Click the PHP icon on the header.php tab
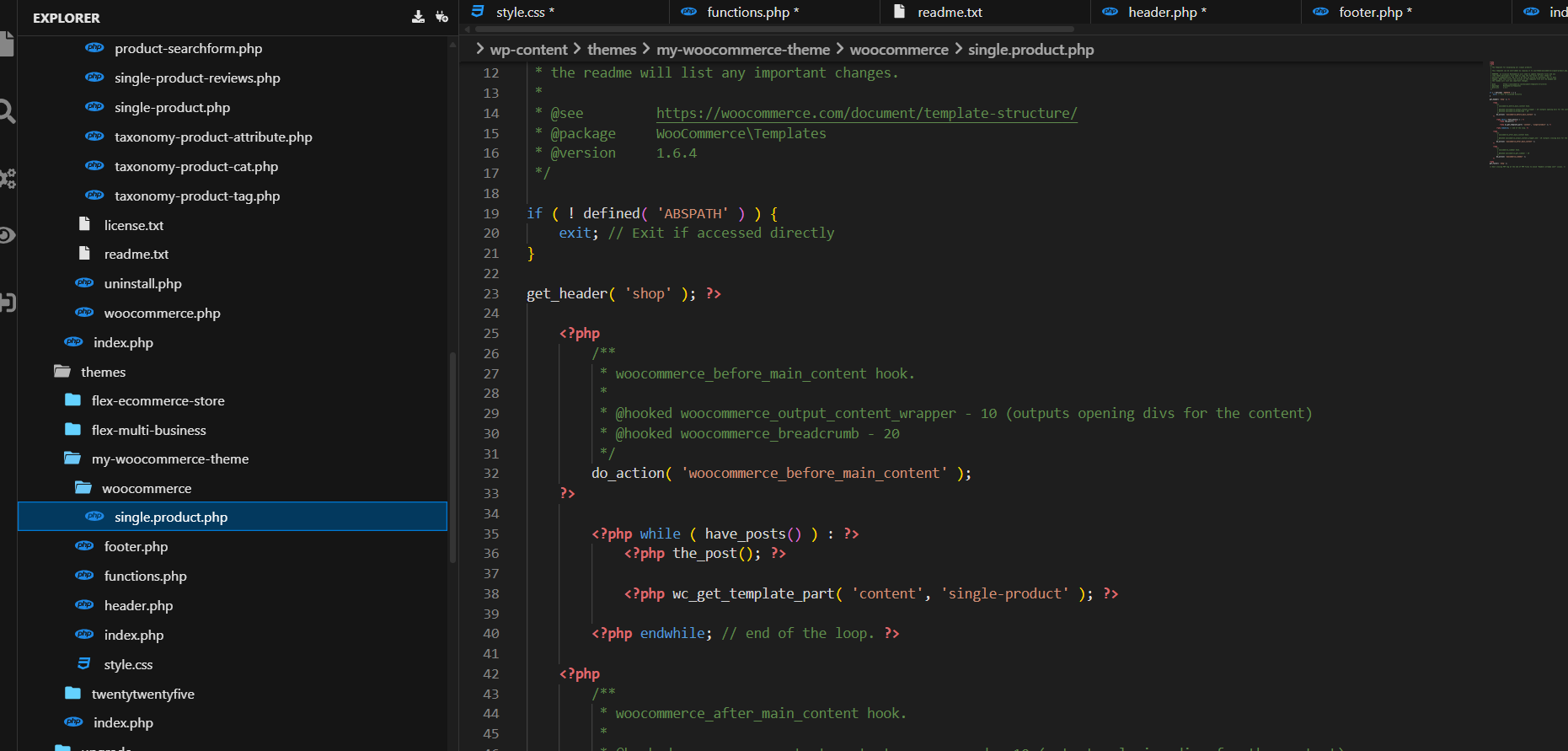 coord(1110,12)
